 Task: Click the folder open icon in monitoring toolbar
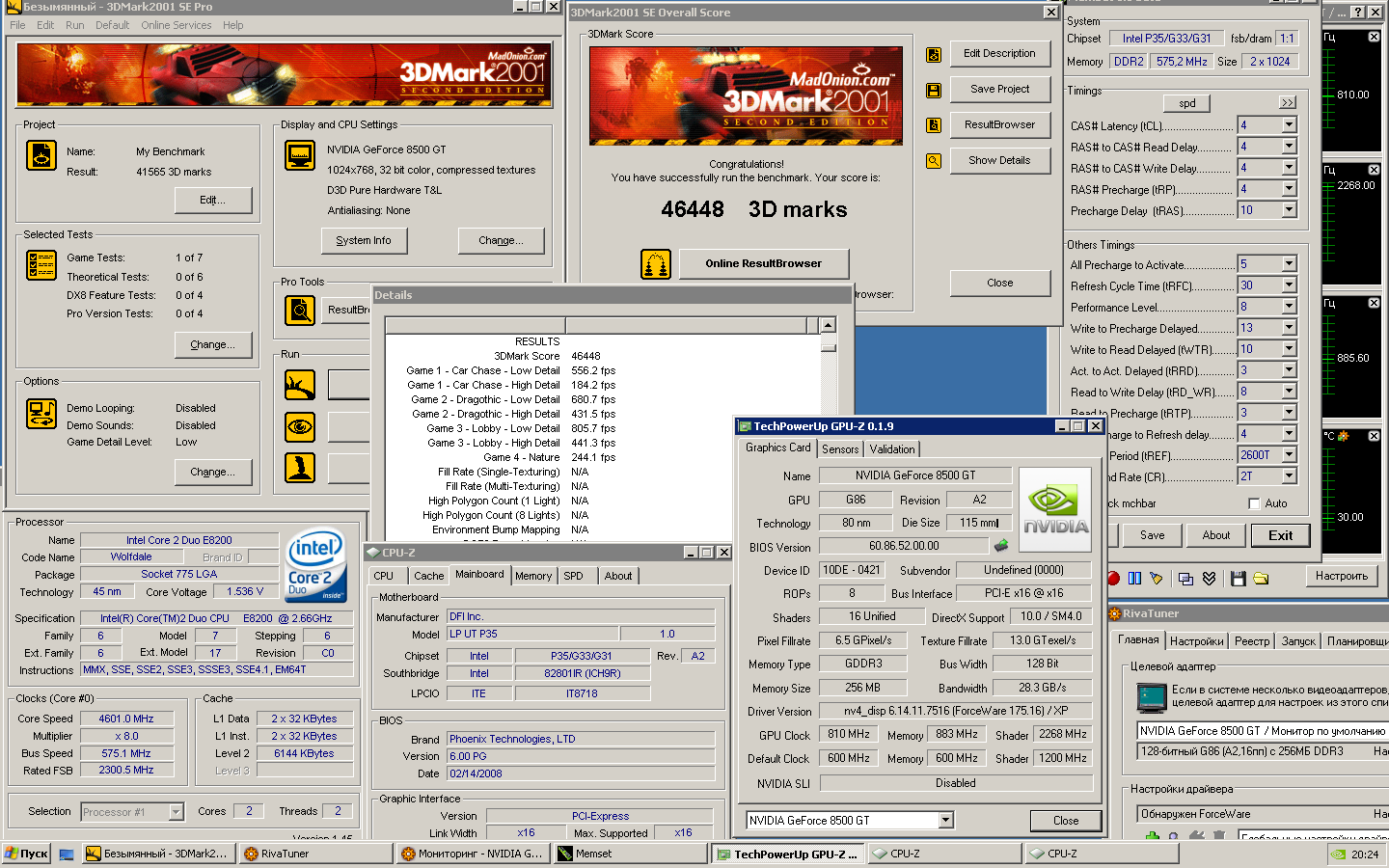pos(1261,578)
